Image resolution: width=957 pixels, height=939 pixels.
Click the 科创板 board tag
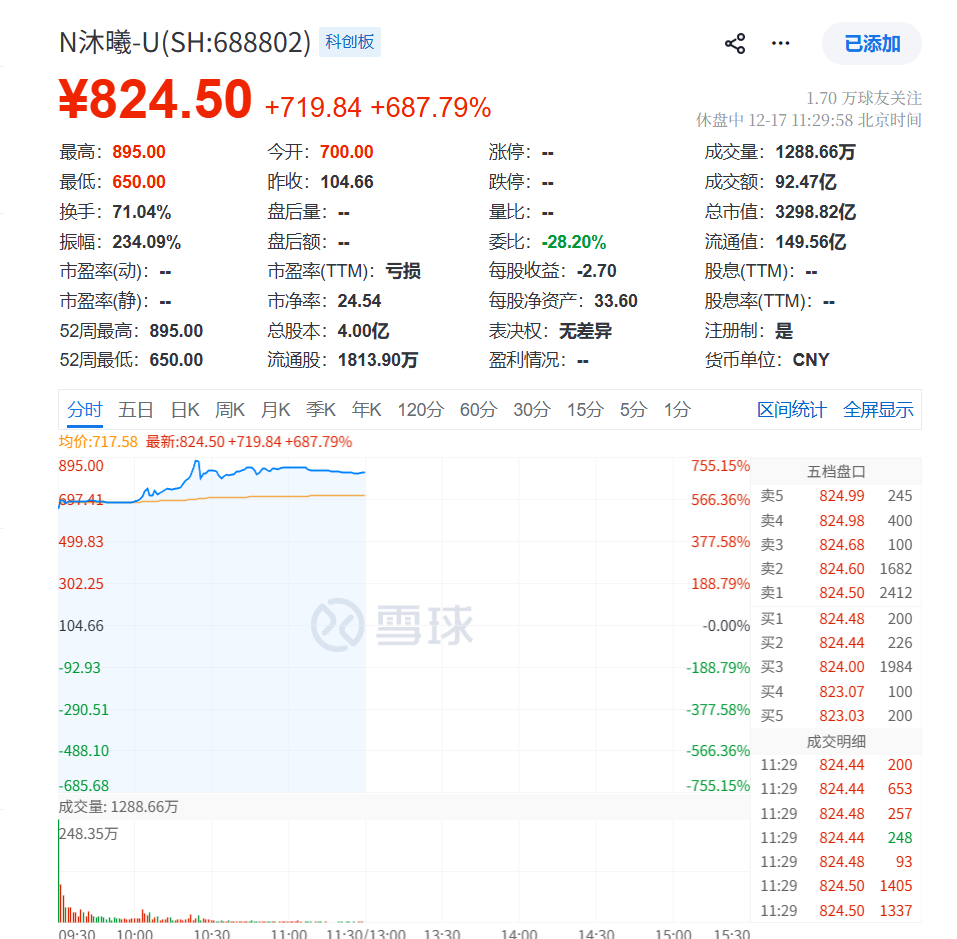(x=350, y=42)
